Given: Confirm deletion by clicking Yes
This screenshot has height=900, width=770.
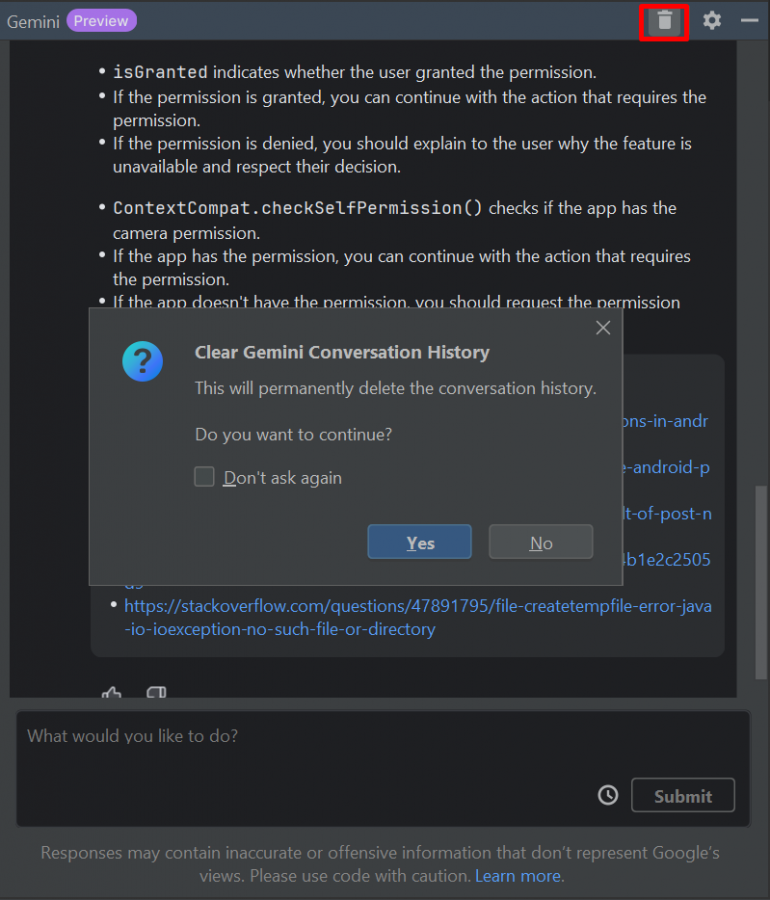Looking at the screenshot, I should tap(419, 542).
